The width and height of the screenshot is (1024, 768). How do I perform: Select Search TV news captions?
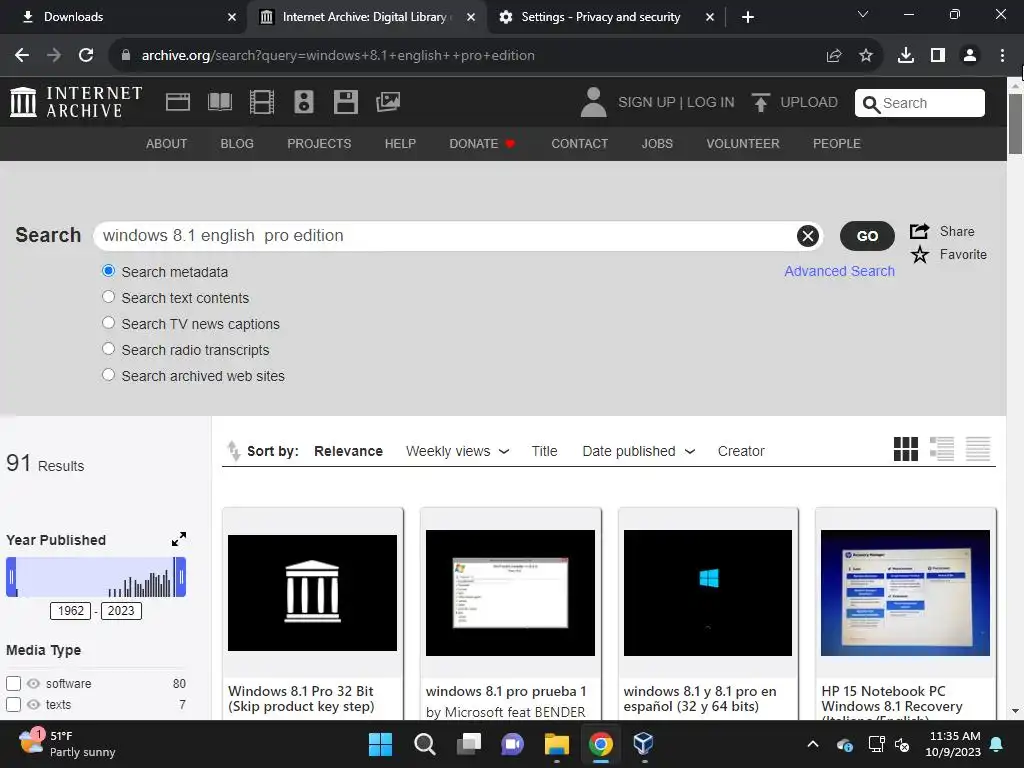click(108, 323)
